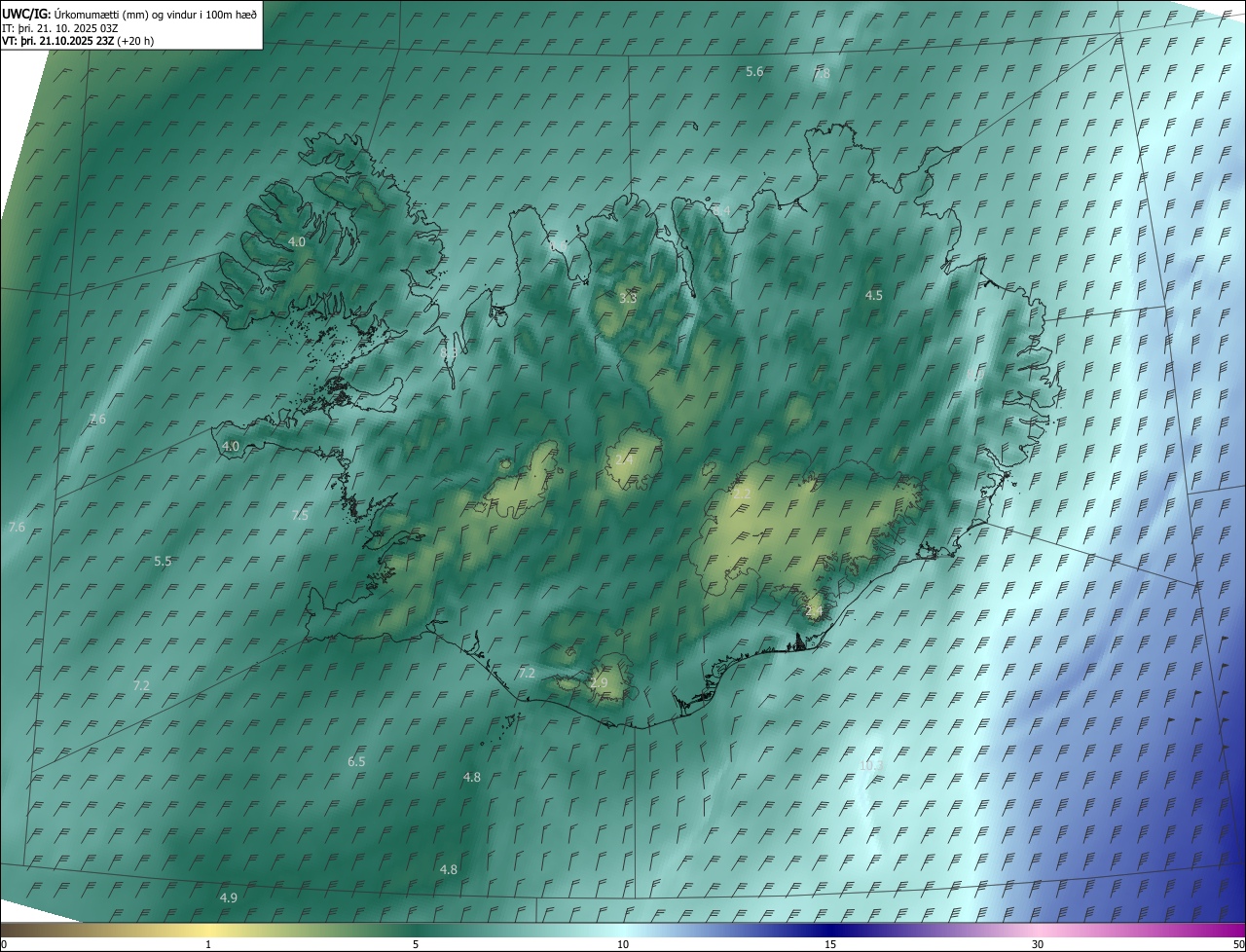Click the 2.2 value label on Vatnajökull glacier
1246x952 pixels.
tap(742, 494)
